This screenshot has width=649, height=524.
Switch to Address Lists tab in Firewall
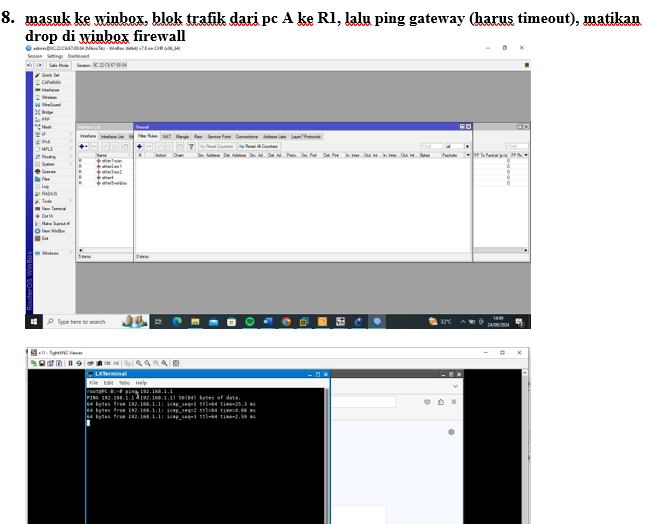pos(274,137)
